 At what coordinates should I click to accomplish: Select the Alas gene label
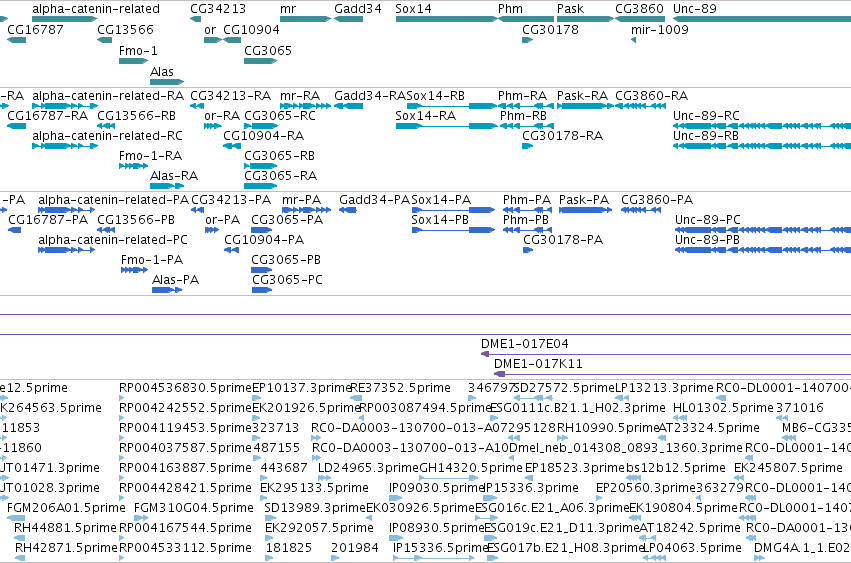[162, 72]
